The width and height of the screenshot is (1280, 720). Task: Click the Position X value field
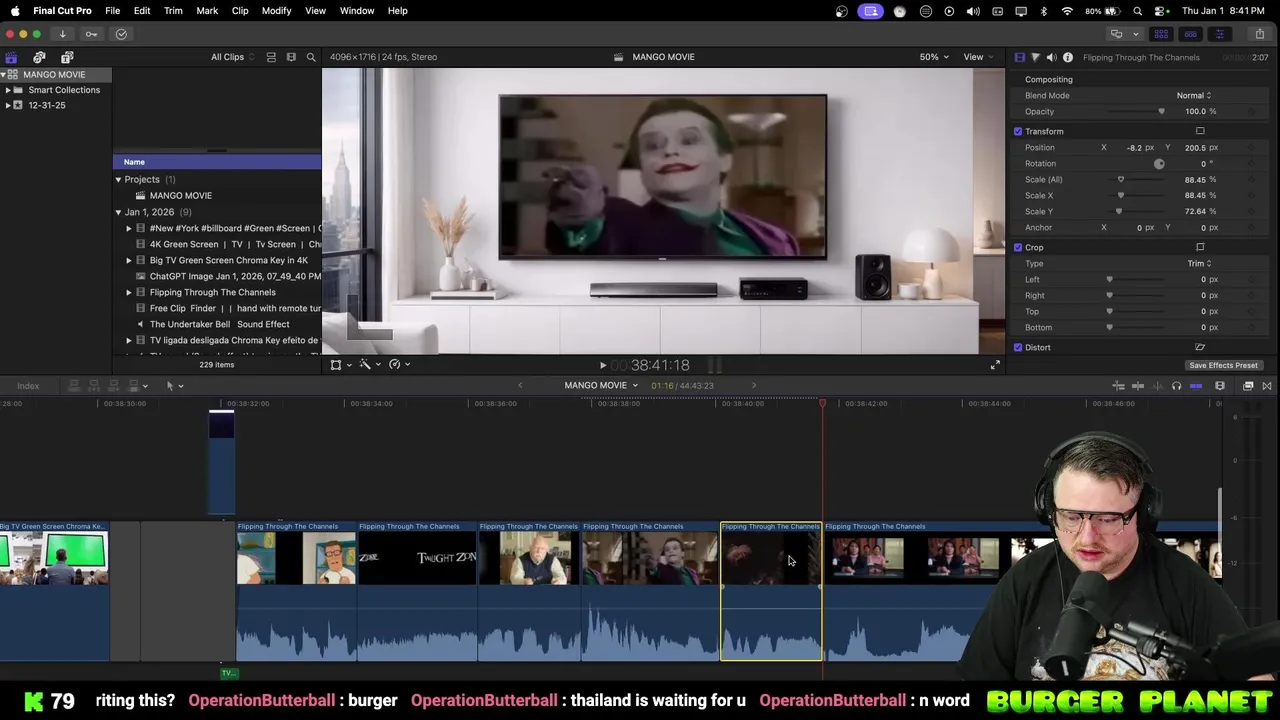[1133, 147]
